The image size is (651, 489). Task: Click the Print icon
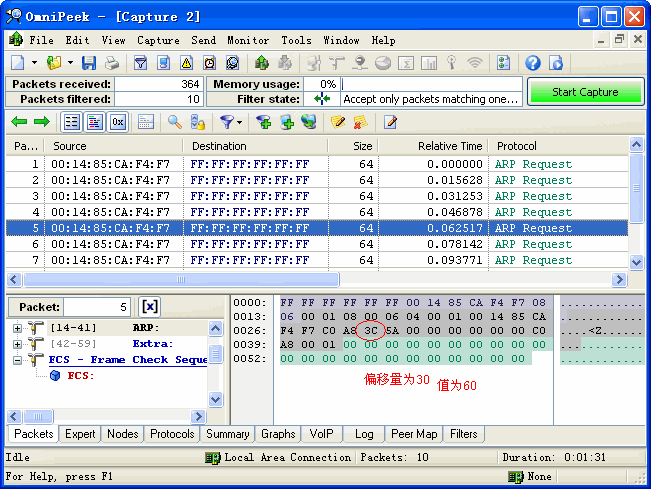(x=112, y=63)
